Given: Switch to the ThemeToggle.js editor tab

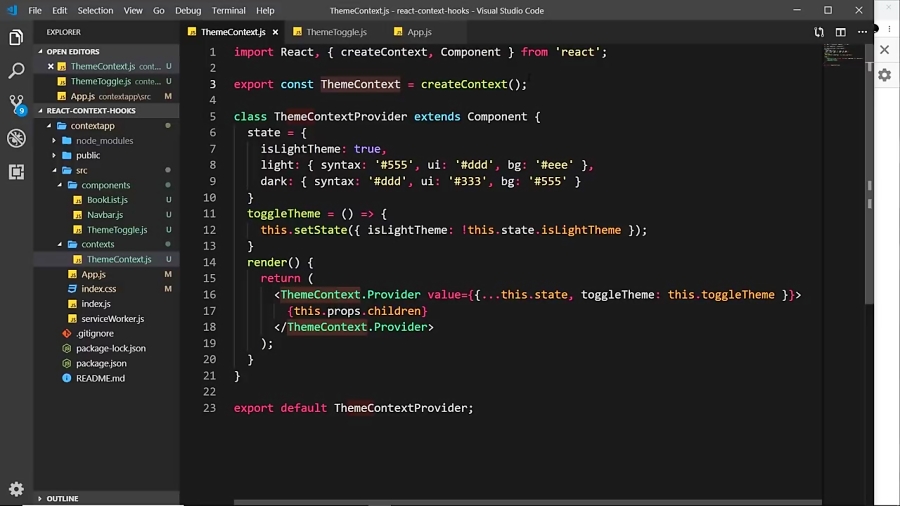Looking at the screenshot, I should [x=336, y=32].
